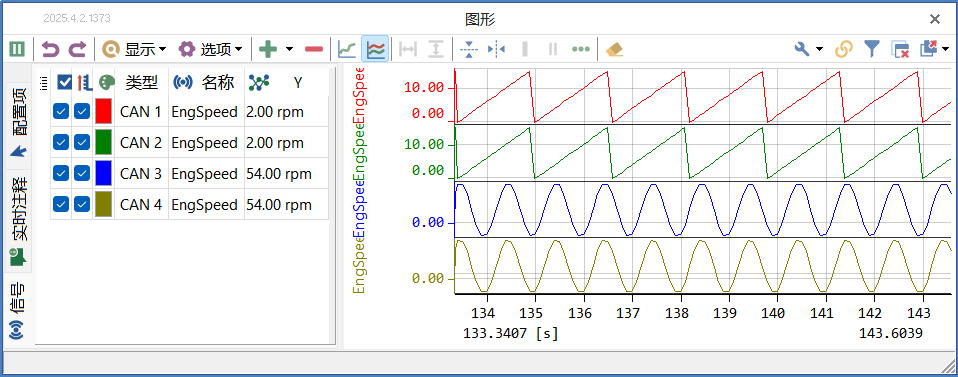Toggle second checkbox of CAN 1 row
The width and height of the screenshot is (958, 377).
(x=82, y=112)
